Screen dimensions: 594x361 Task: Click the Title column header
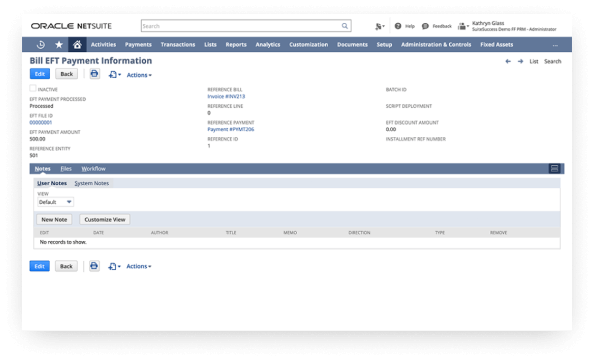pyautogui.click(x=231, y=233)
